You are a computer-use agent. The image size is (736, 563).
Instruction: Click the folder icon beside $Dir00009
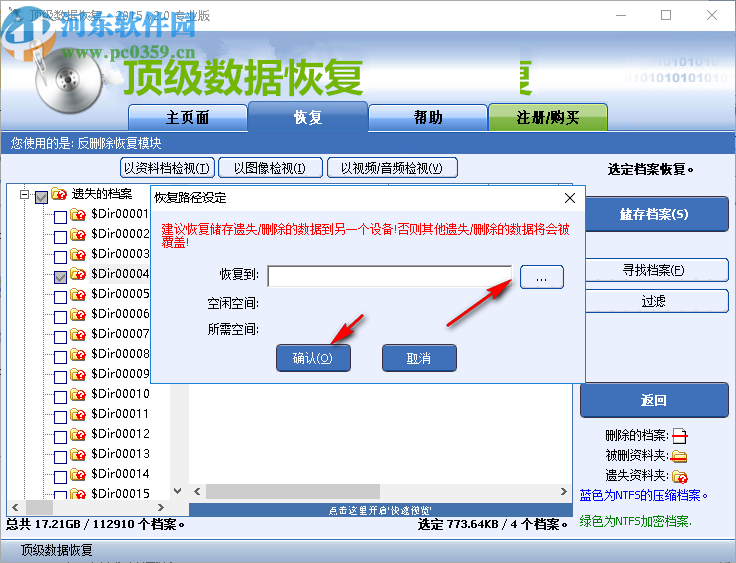(x=78, y=374)
